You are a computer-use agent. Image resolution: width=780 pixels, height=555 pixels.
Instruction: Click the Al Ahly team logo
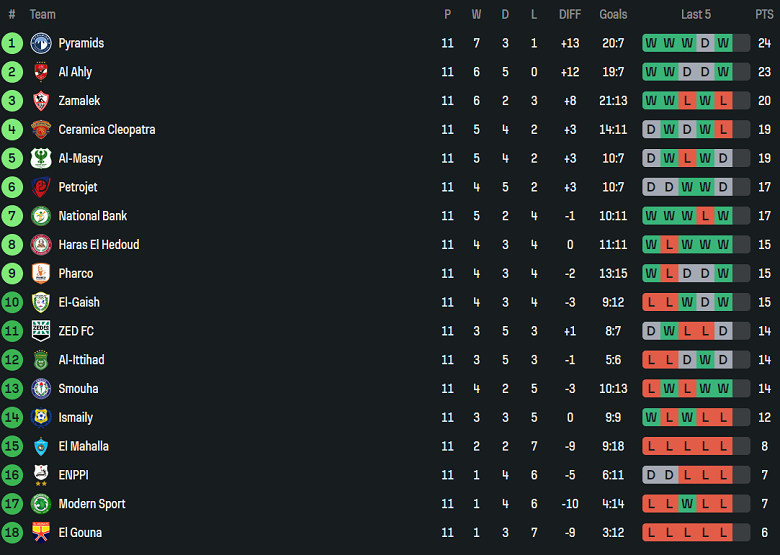pyautogui.click(x=41, y=72)
